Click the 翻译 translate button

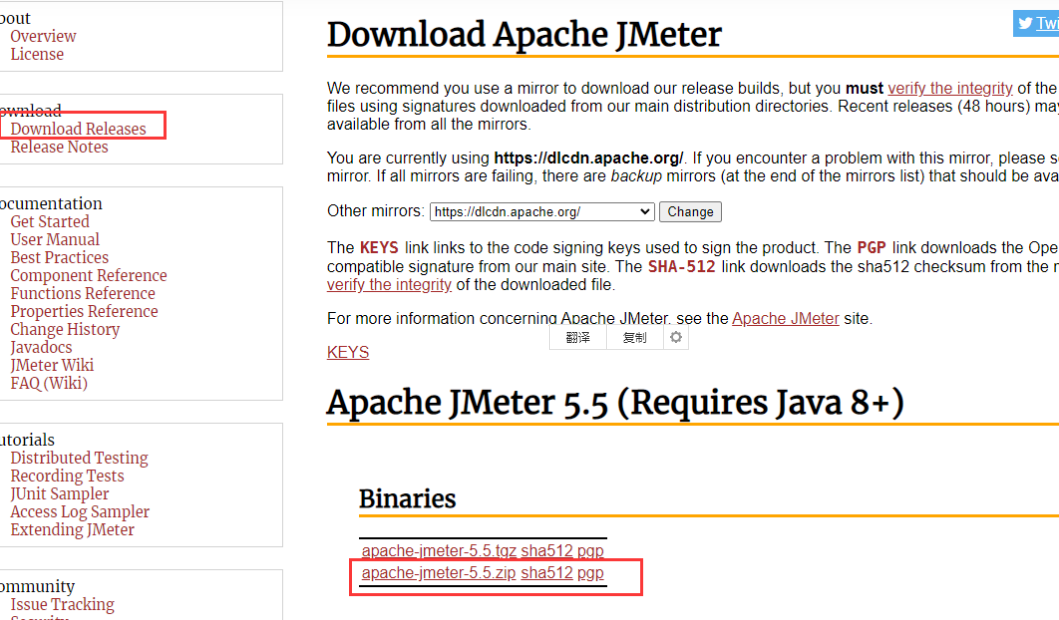coord(577,338)
